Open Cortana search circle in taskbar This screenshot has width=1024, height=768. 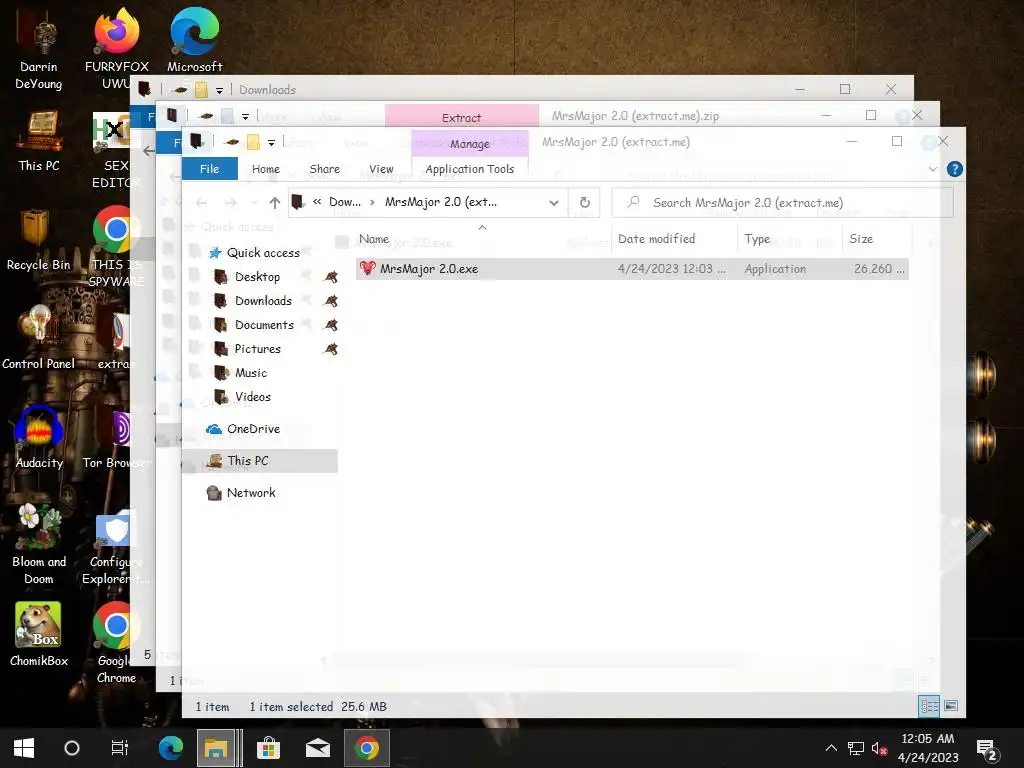[x=72, y=748]
